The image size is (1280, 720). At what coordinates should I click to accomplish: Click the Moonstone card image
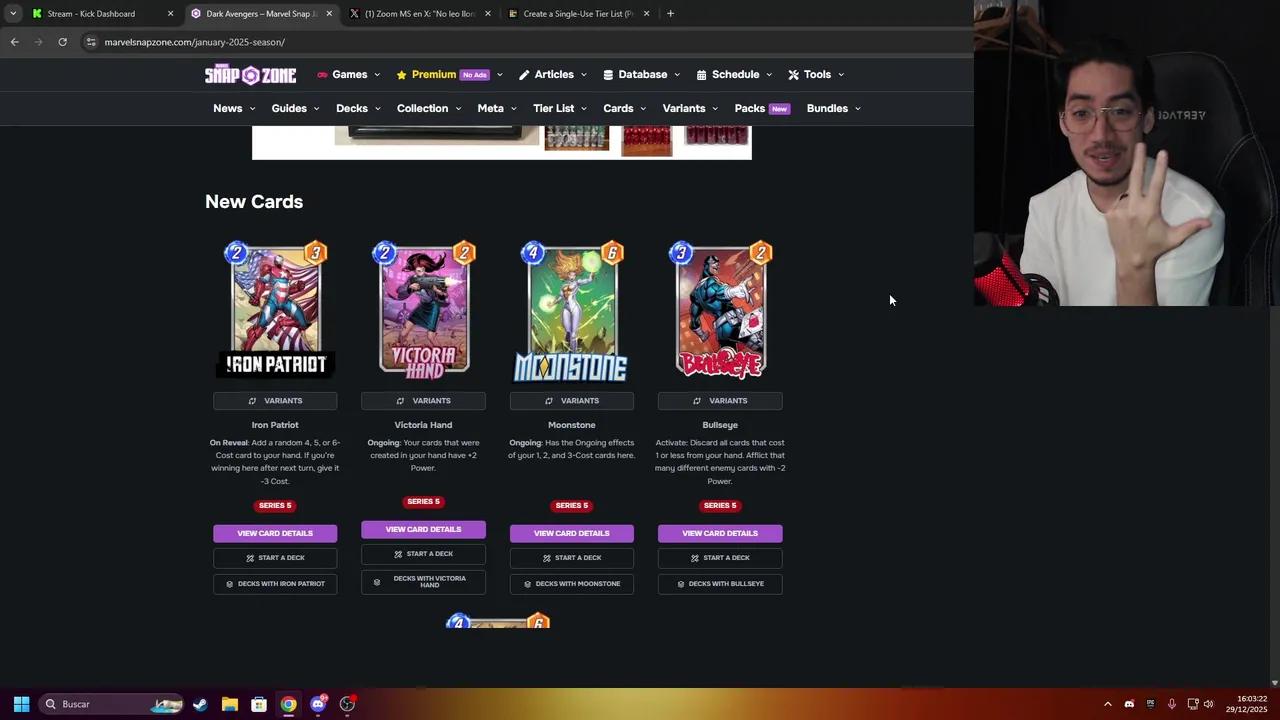click(571, 310)
